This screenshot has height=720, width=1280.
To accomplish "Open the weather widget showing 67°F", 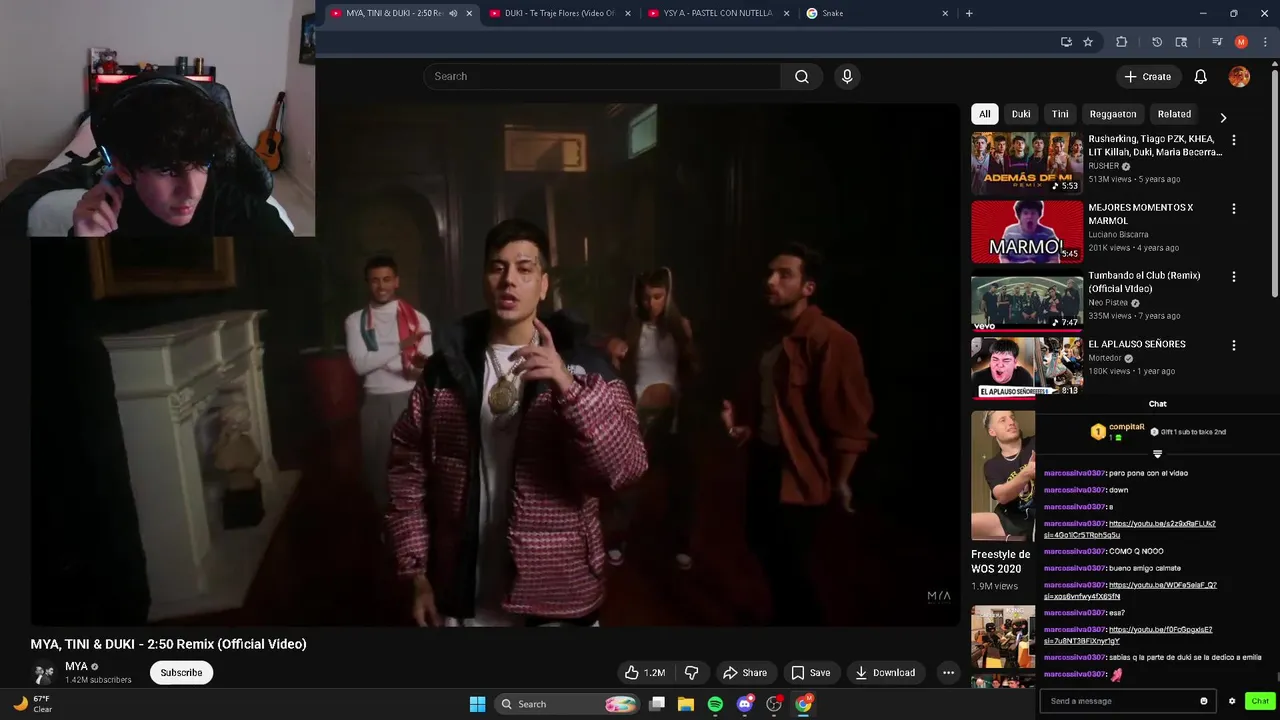I will (33, 704).
